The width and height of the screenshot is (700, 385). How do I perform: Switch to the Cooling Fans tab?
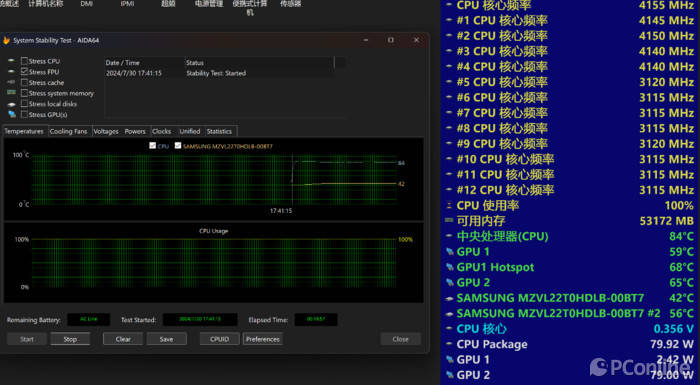[x=68, y=131]
